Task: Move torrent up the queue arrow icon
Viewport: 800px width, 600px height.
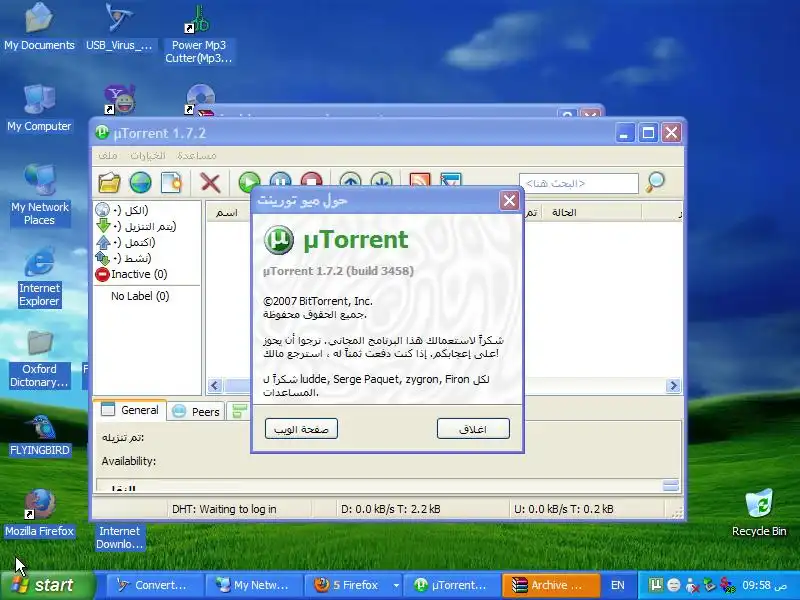Action: 350,181
